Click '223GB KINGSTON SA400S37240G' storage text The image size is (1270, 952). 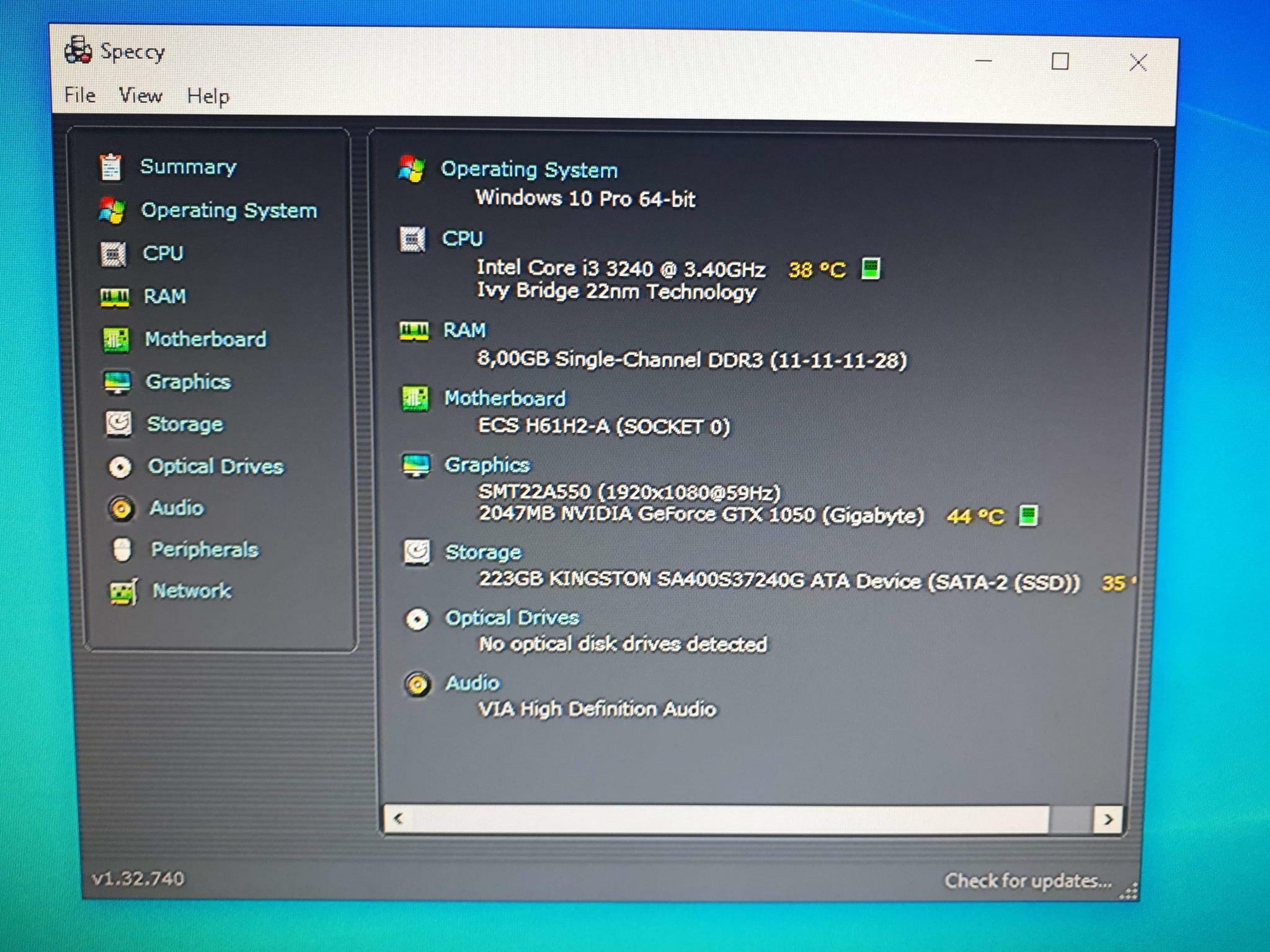[641, 580]
